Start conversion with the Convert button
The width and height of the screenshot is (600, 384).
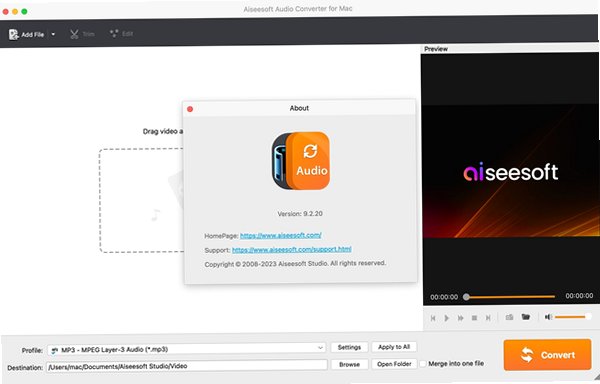[x=547, y=355]
